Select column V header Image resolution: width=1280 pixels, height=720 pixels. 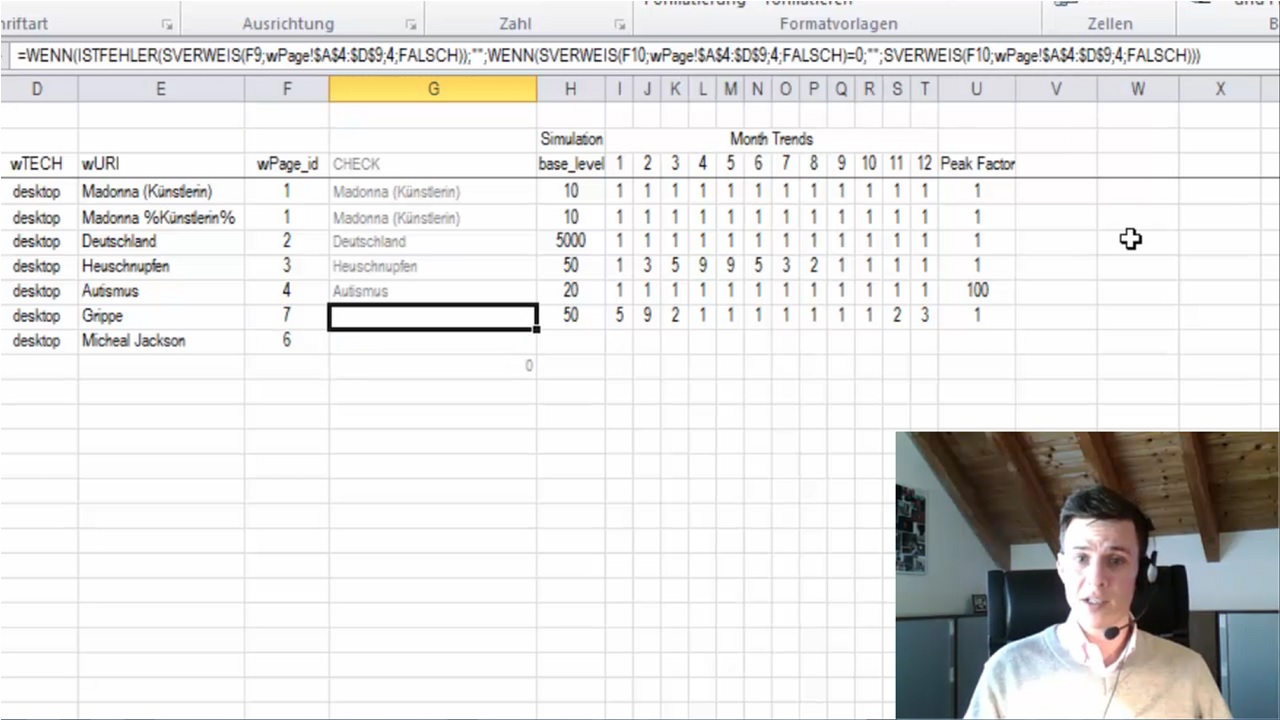pyautogui.click(x=1056, y=89)
